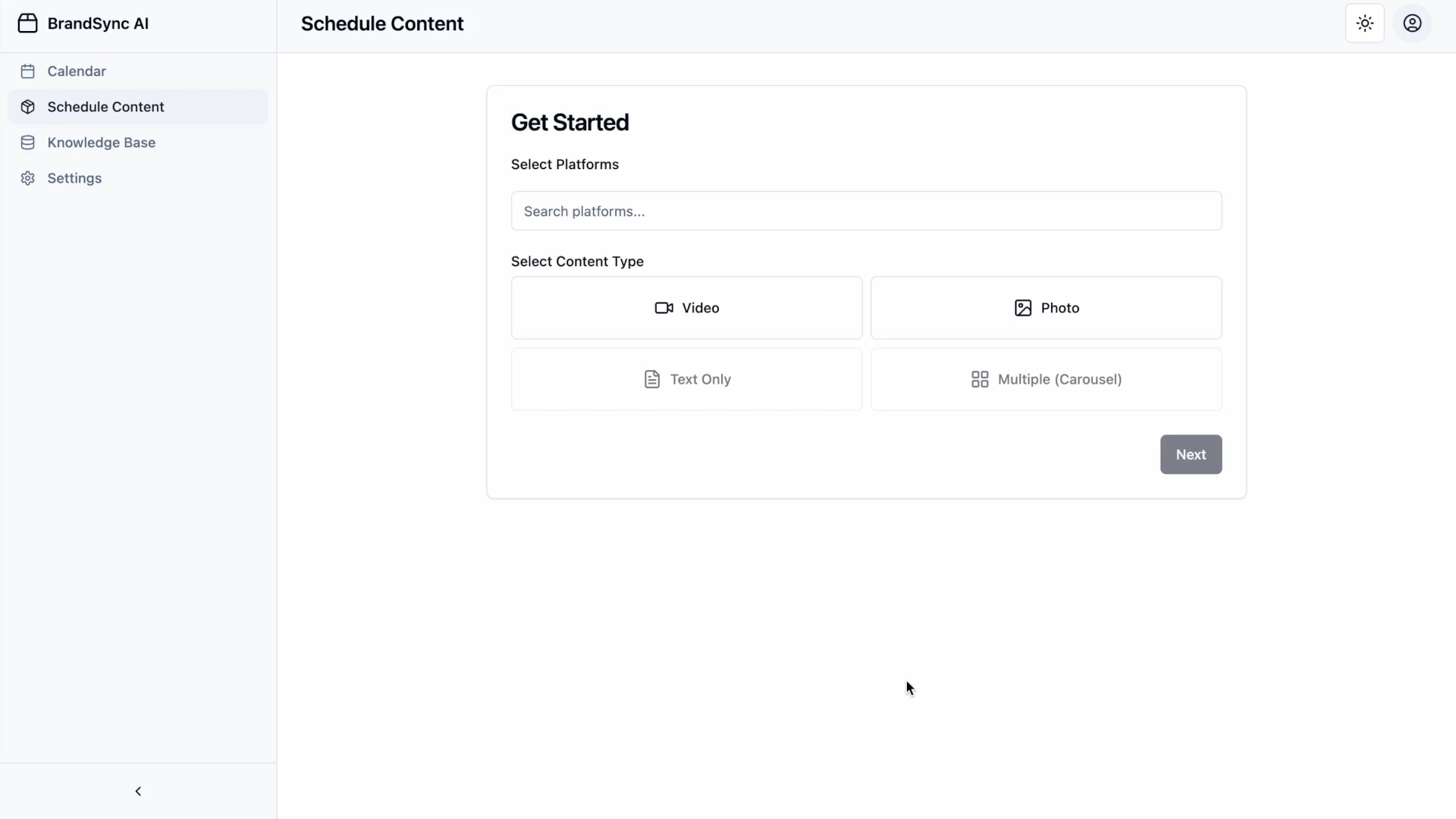Click the BrandSync AI logo icon
Image resolution: width=1456 pixels, height=819 pixels.
[28, 23]
